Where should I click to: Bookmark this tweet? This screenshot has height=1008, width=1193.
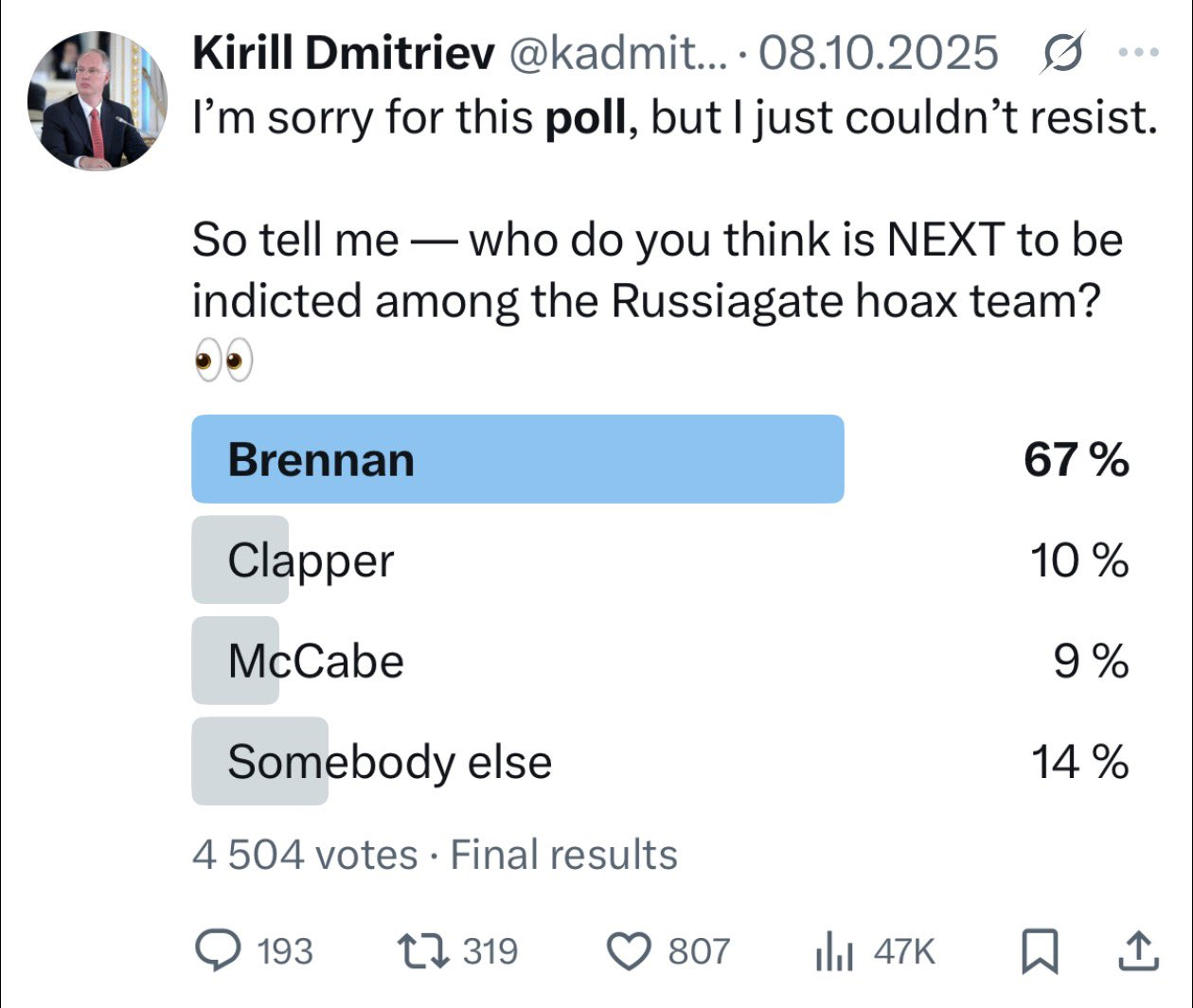[x=1040, y=950]
